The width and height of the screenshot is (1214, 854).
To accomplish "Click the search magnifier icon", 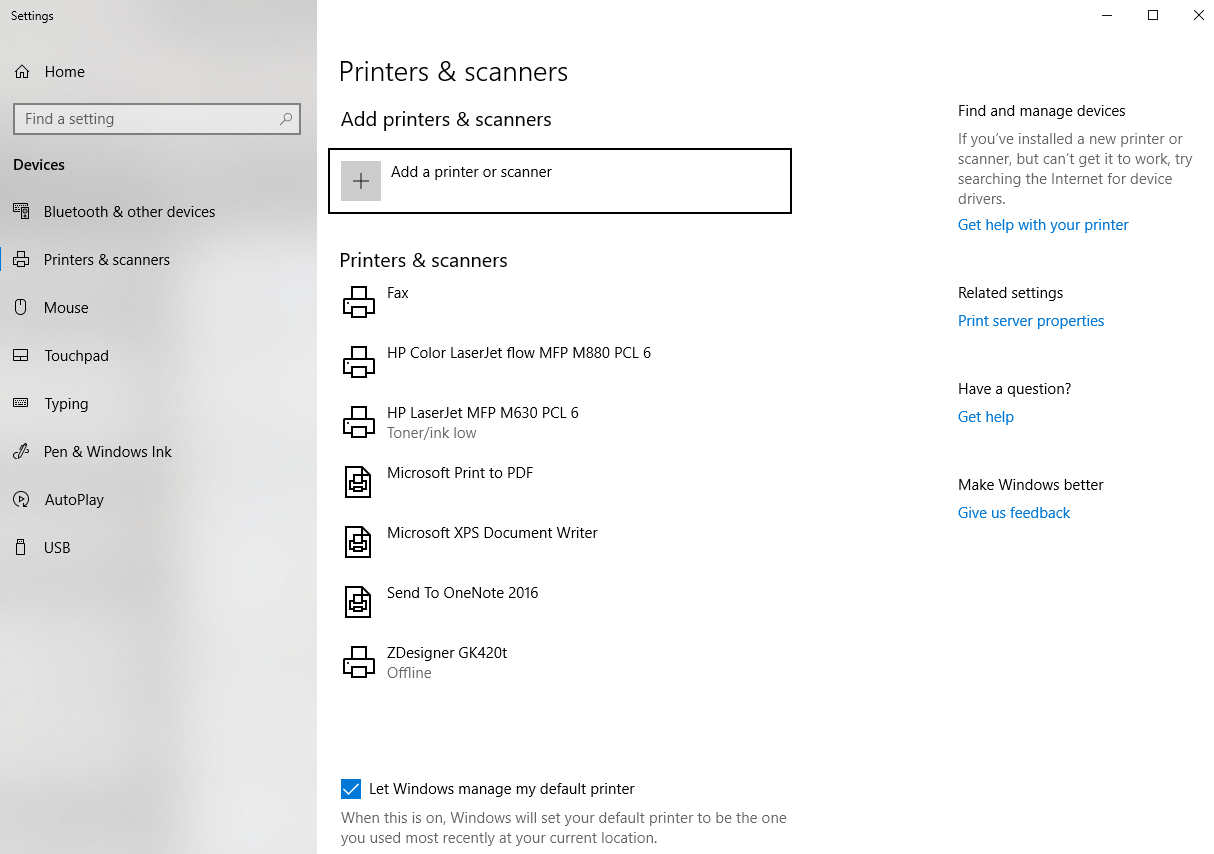I will [x=286, y=119].
